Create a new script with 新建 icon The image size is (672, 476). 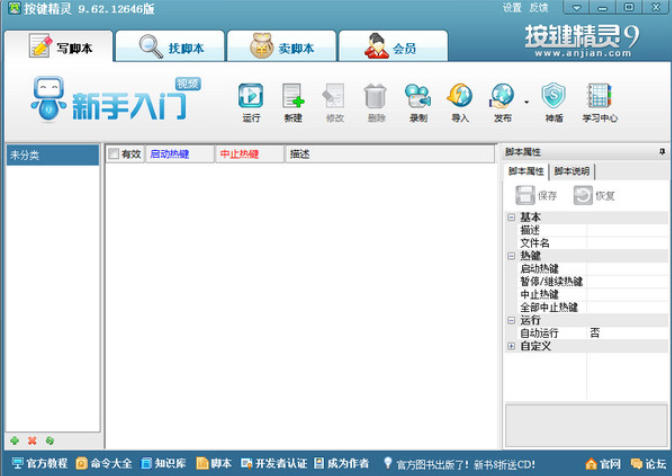(293, 102)
